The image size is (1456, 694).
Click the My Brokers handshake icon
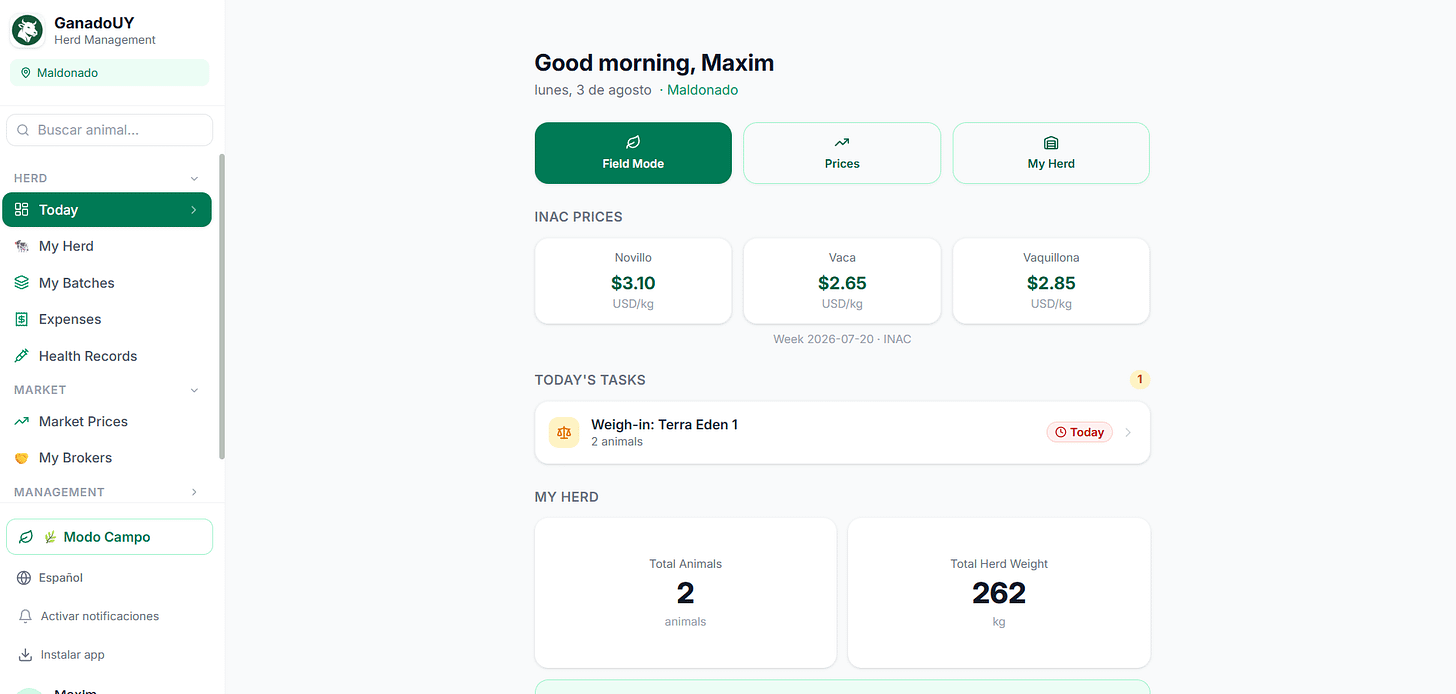(x=22, y=458)
